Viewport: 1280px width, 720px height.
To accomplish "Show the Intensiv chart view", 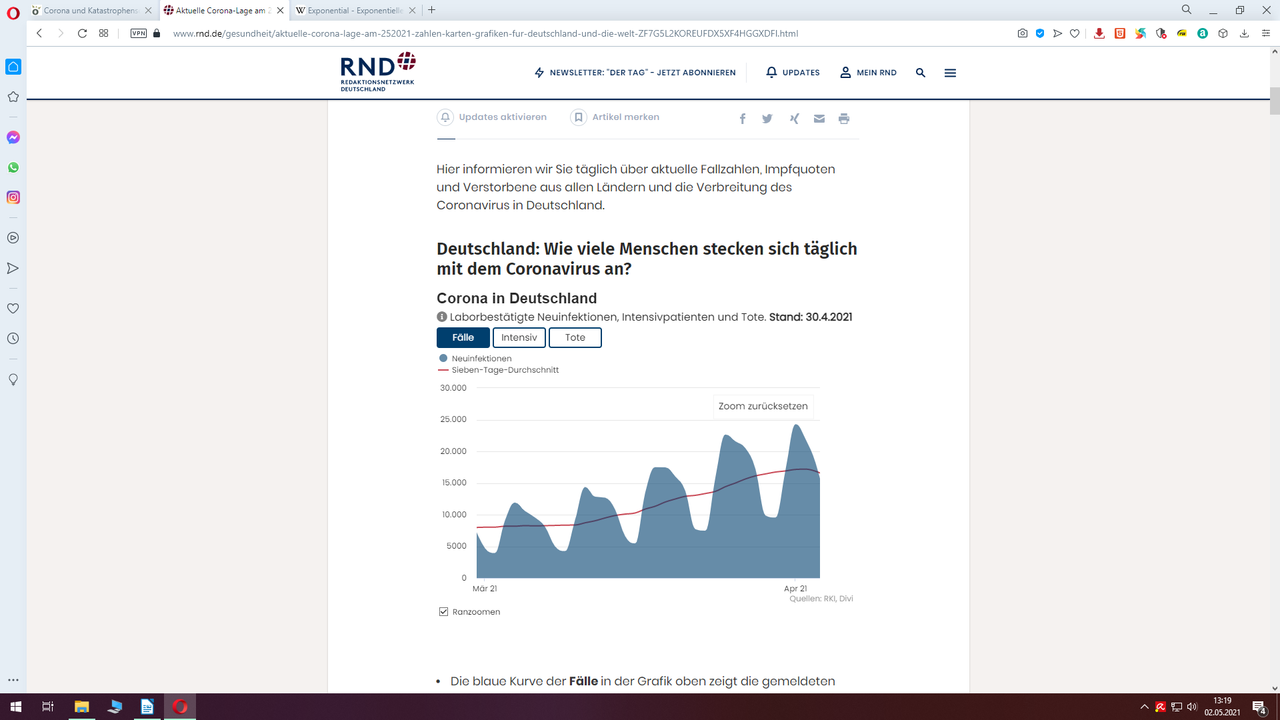I will click(519, 338).
